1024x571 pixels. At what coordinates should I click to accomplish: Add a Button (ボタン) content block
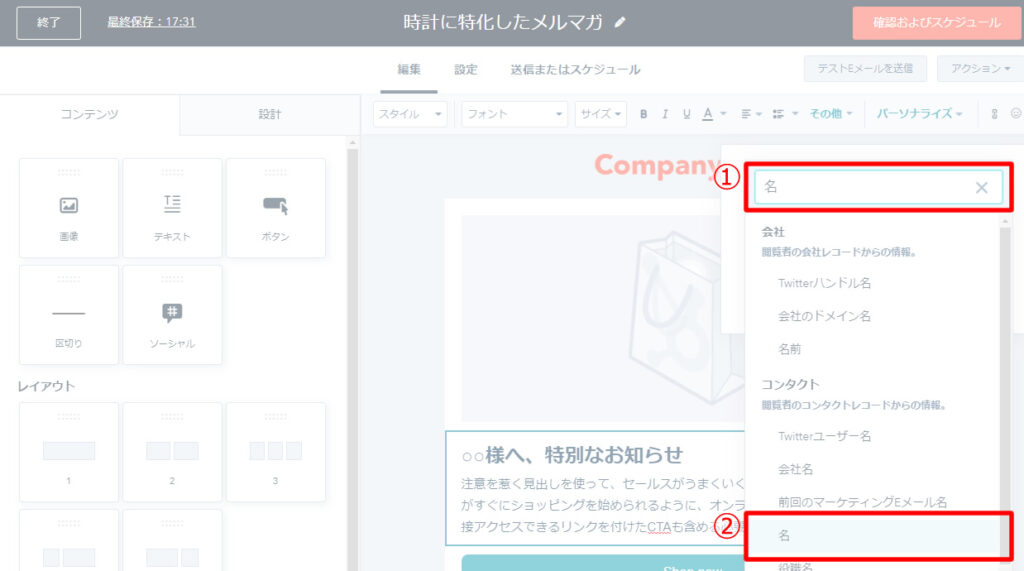pos(275,208)
